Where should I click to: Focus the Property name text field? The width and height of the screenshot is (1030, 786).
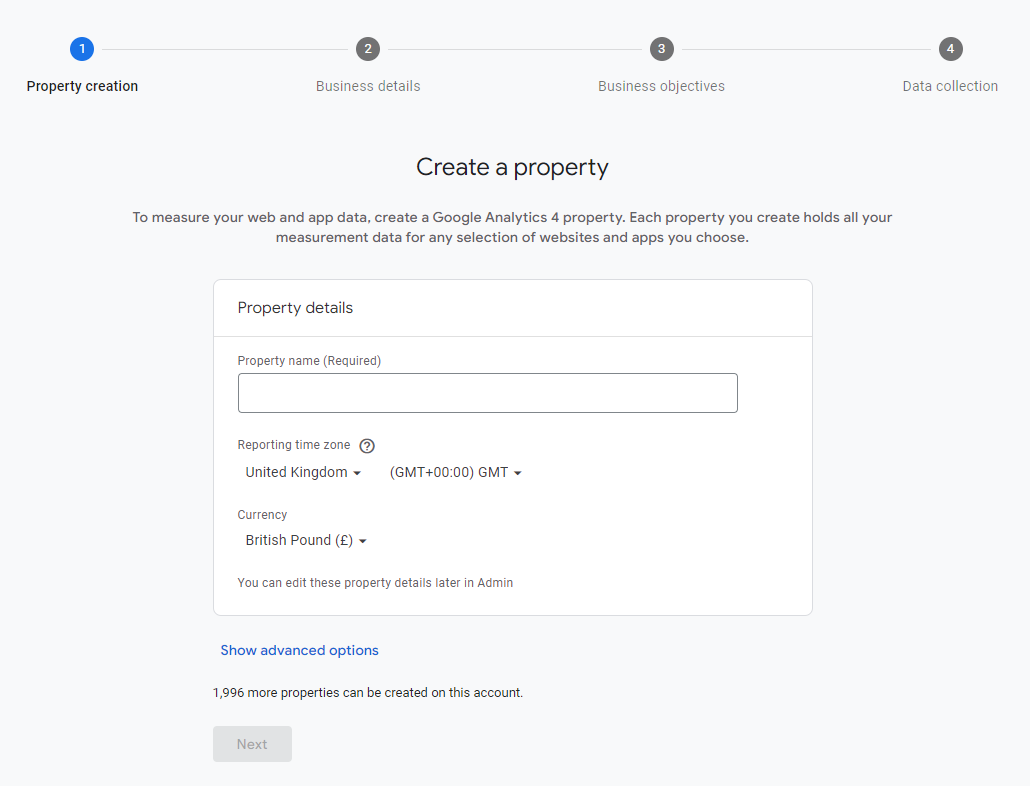(487, 393)
